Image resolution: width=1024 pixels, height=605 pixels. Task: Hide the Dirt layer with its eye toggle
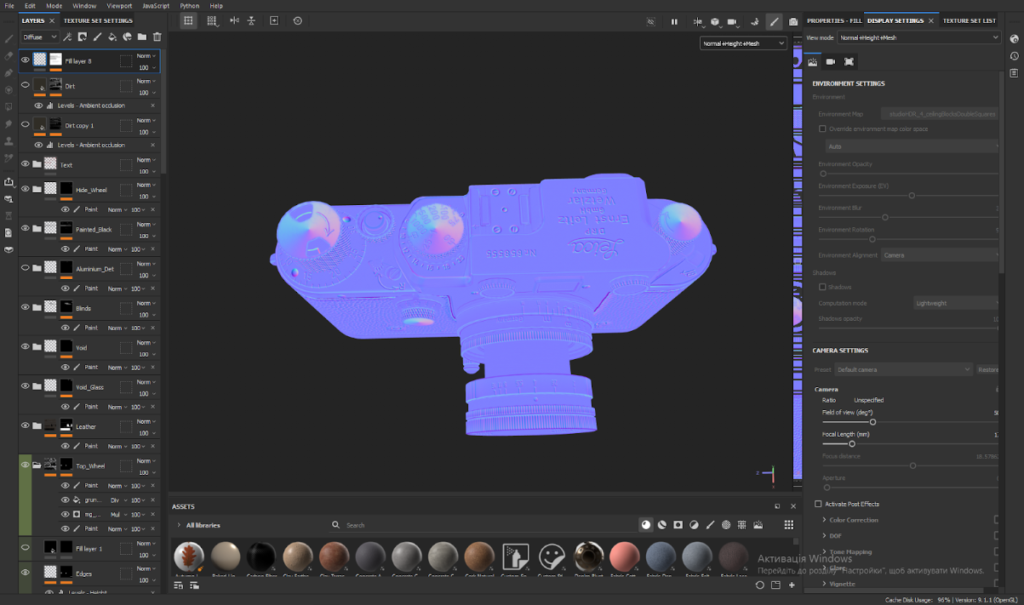(x=23, y=85)
